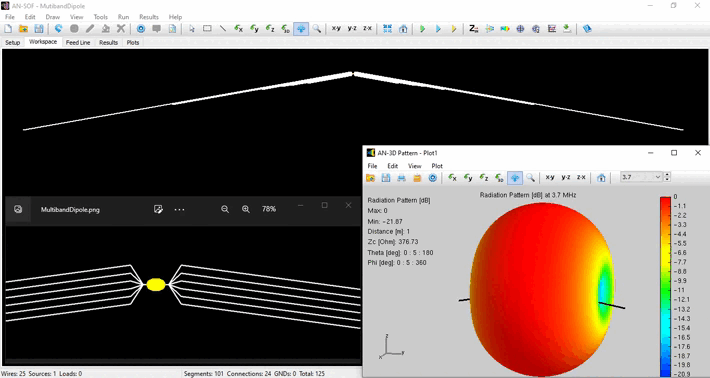This screenshot has height=378, width=710.
Task: Rotate around Y axis in AN-SOF toolbar
Action: tap(254, 29)
